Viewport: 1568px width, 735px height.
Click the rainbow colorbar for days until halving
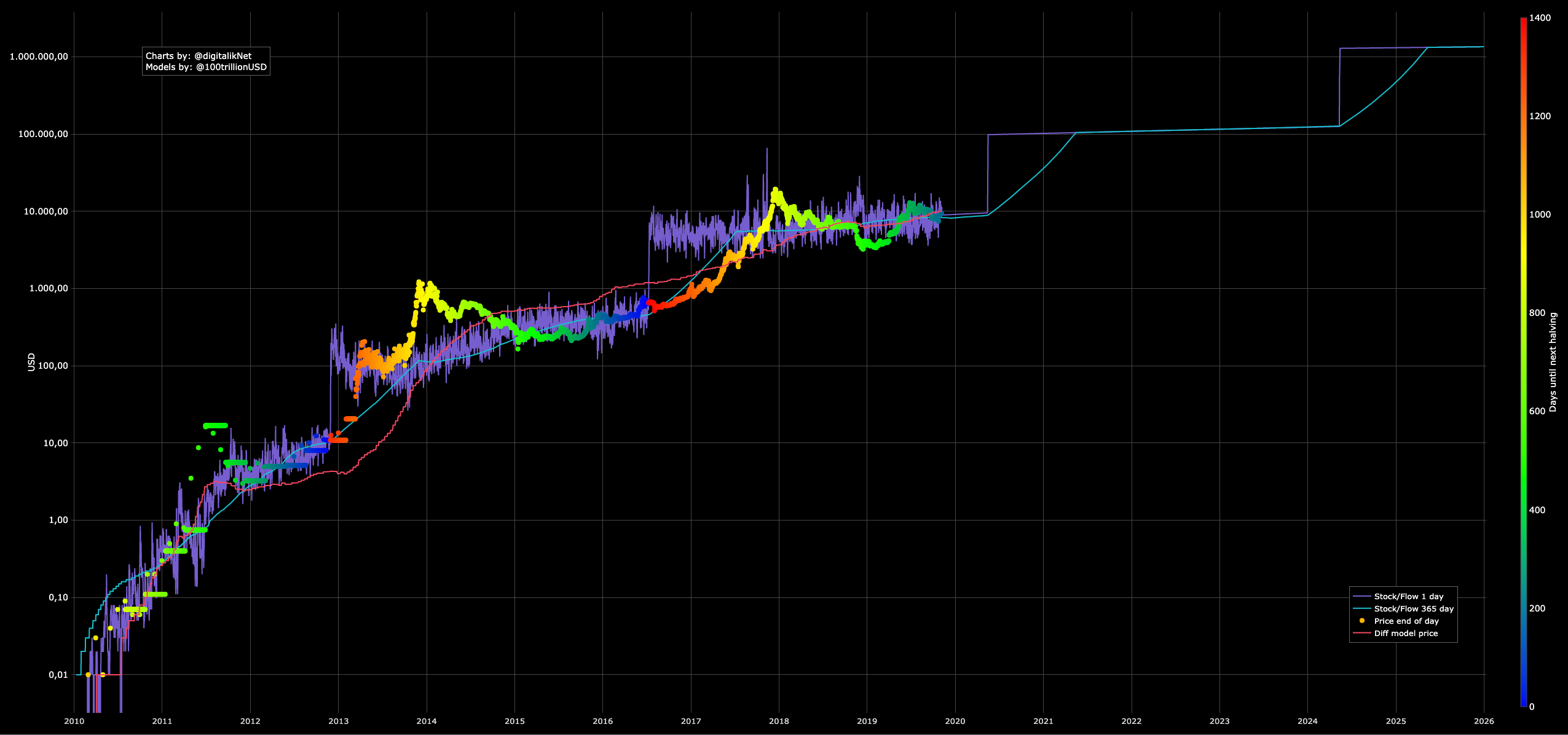click(x=1524, y=362)
